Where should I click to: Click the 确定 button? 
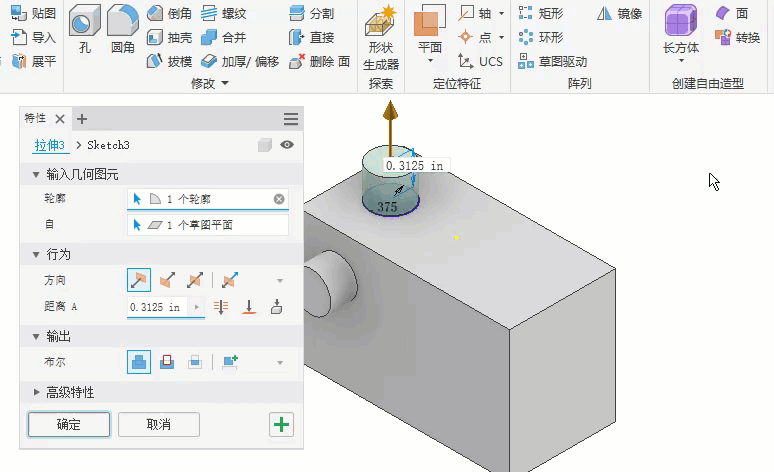coord(69,425)
